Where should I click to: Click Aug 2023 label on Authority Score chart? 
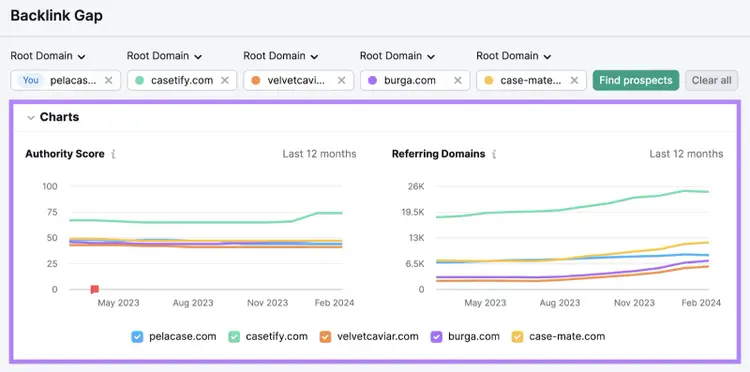point(193,303)
